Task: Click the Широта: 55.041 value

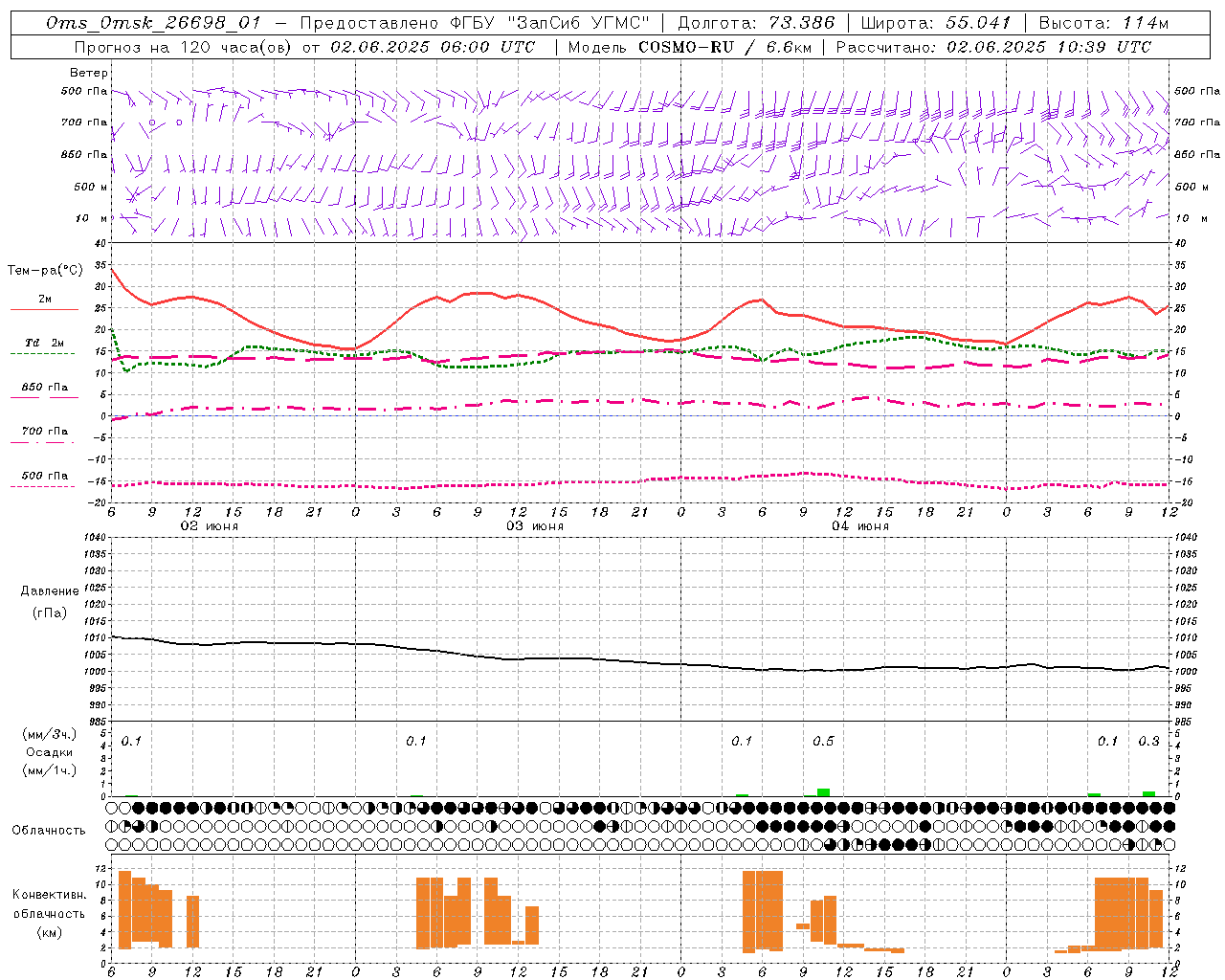Action: click(x=936, y=24)
